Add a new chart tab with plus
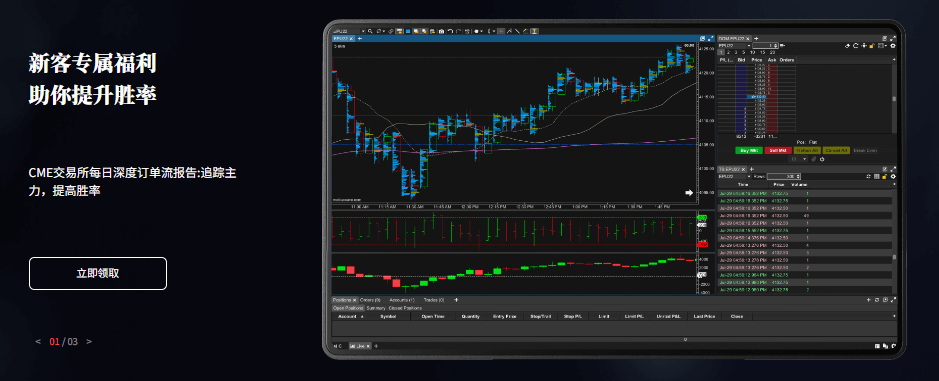939x381 pixels. click(x=360, y=38)
